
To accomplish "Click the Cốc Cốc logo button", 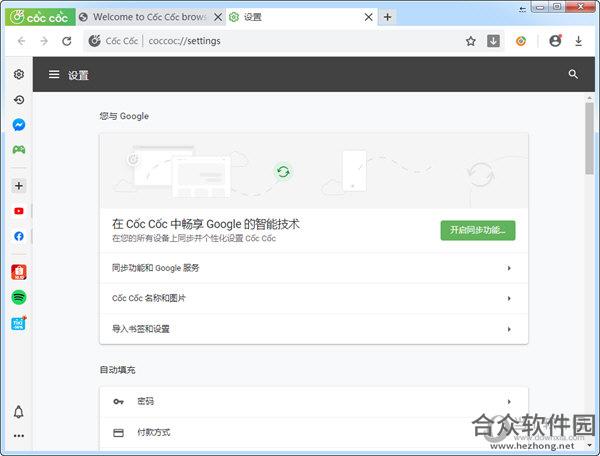I will [40, 17].
